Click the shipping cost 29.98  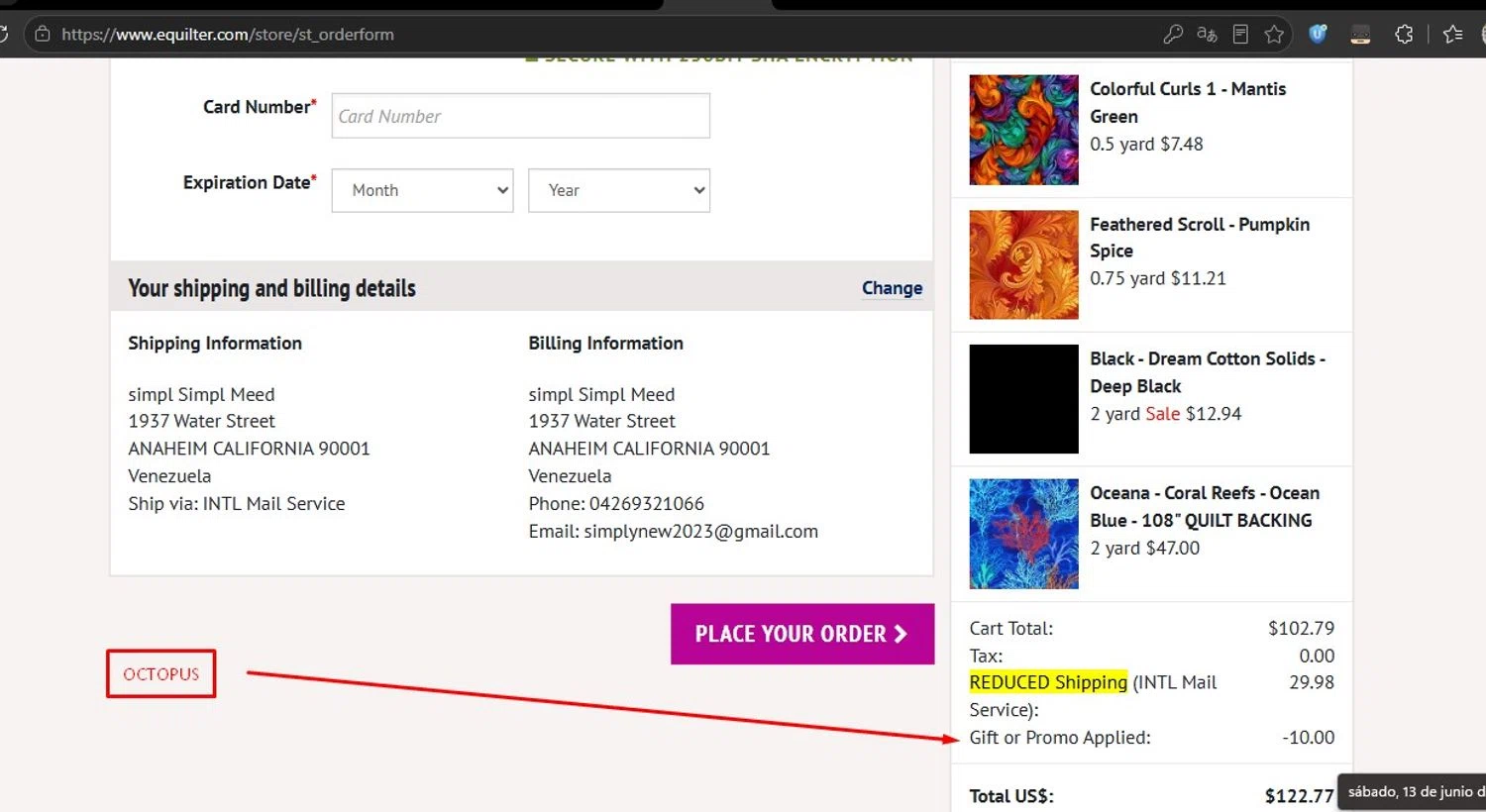tap(1312, 682)
